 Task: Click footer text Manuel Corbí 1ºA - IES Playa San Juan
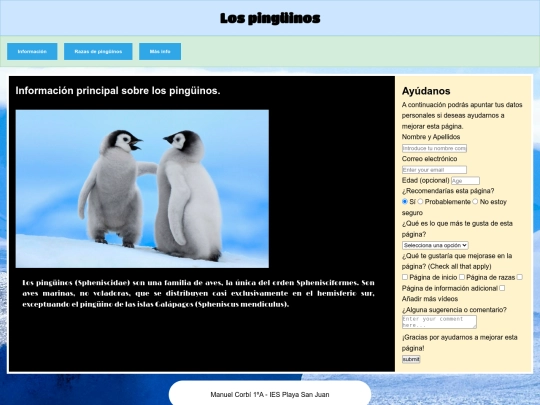[x=270, y=395]
